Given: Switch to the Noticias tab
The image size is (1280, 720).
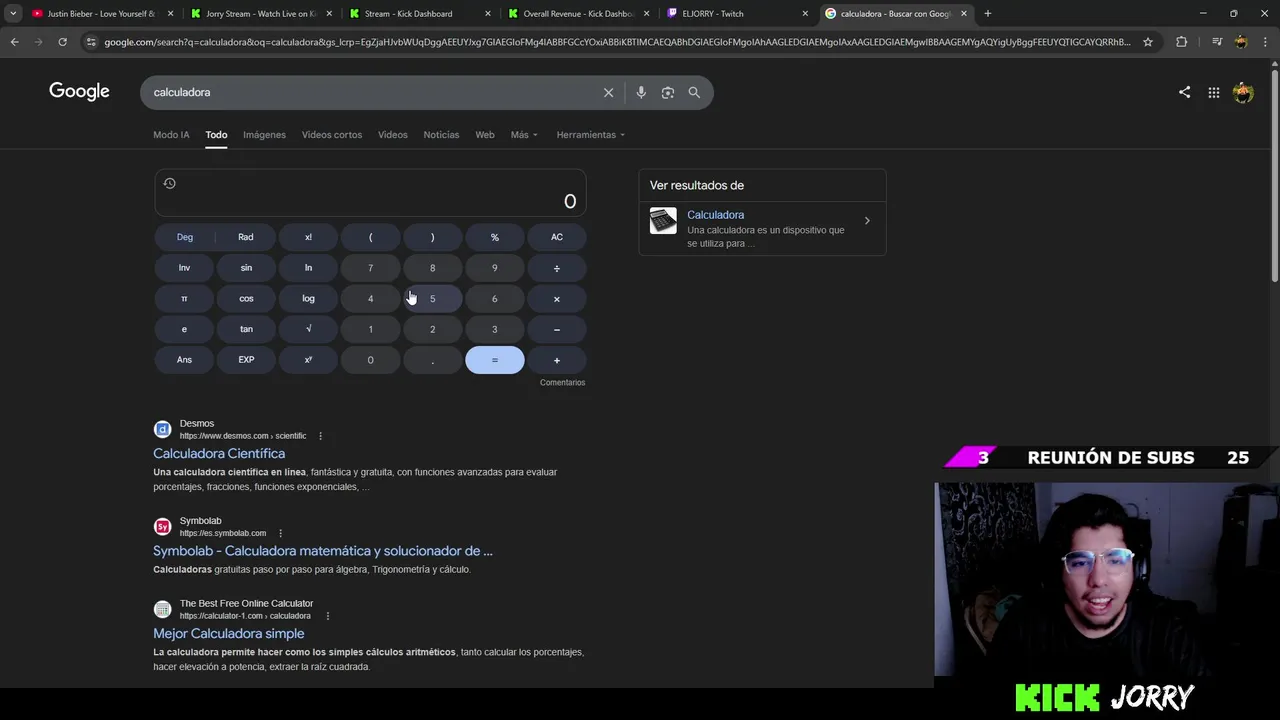Looking at the screenshot, I should [x=441, y=135].
